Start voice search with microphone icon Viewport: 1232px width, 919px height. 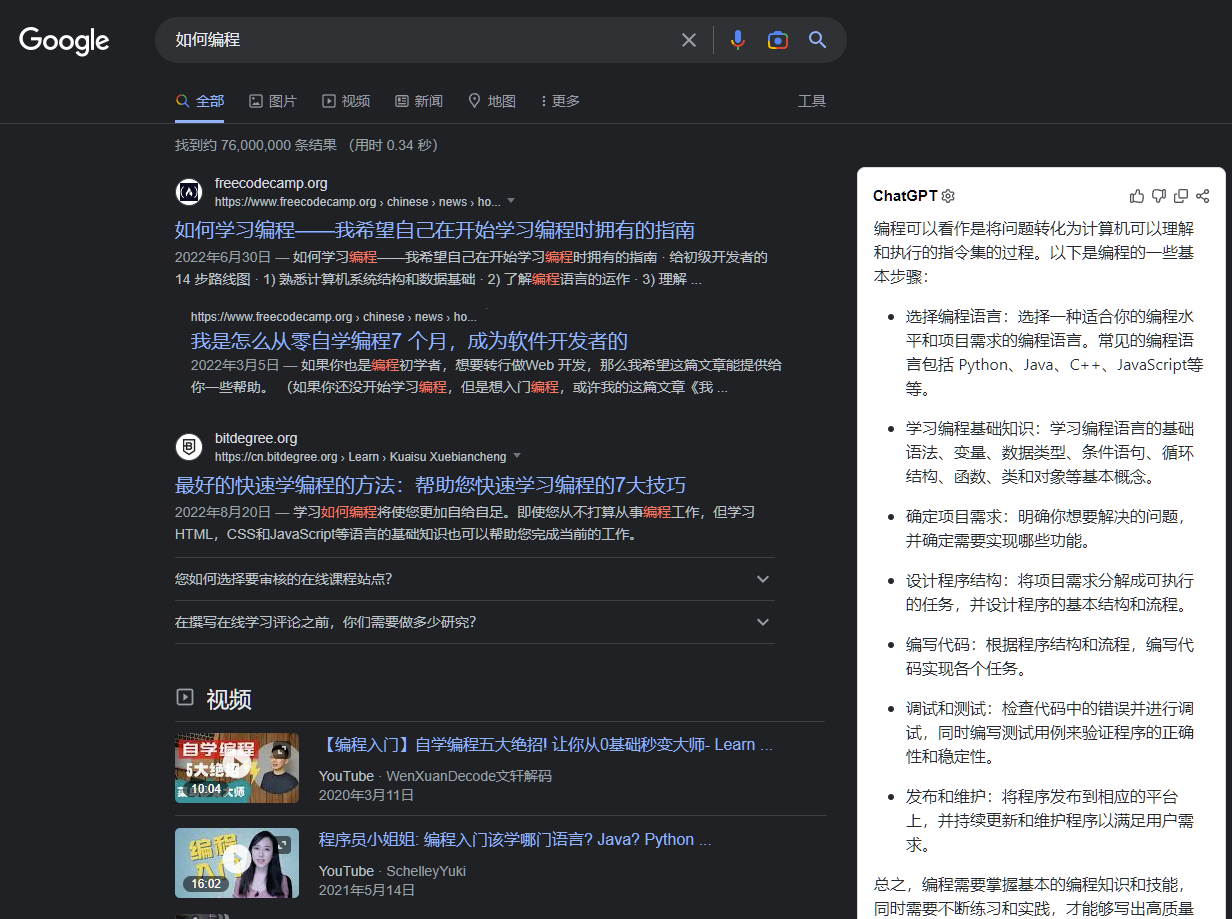(x=737, y=40)
